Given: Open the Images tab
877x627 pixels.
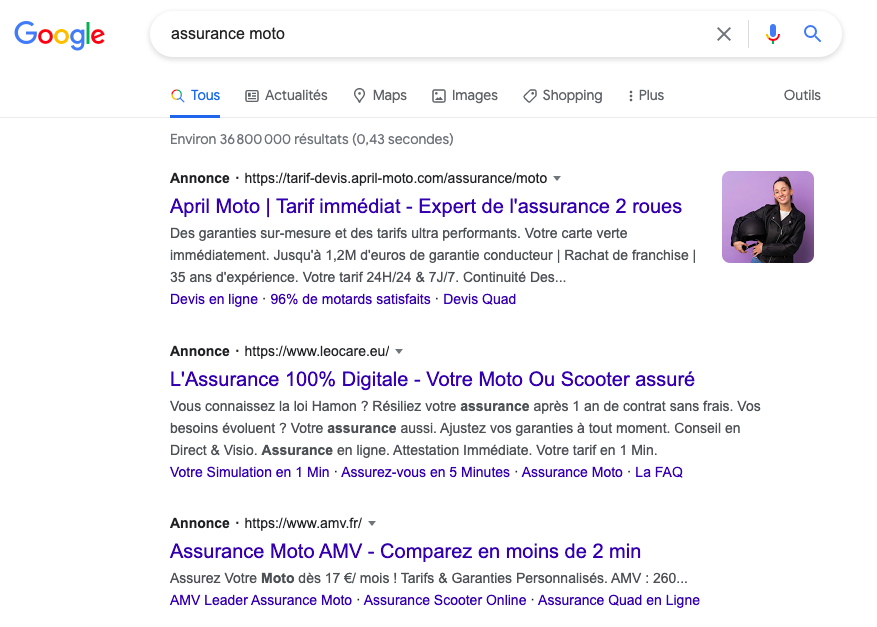Looking at the screenshot, I should pyautogui.click(x=465, y=95).
